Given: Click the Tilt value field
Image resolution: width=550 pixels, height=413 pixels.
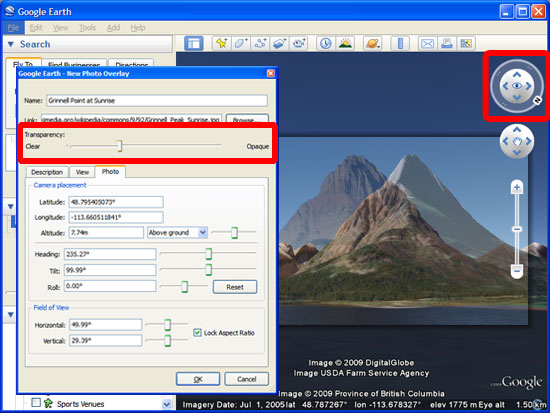Looking at the screenshot, I should [110, 270].
